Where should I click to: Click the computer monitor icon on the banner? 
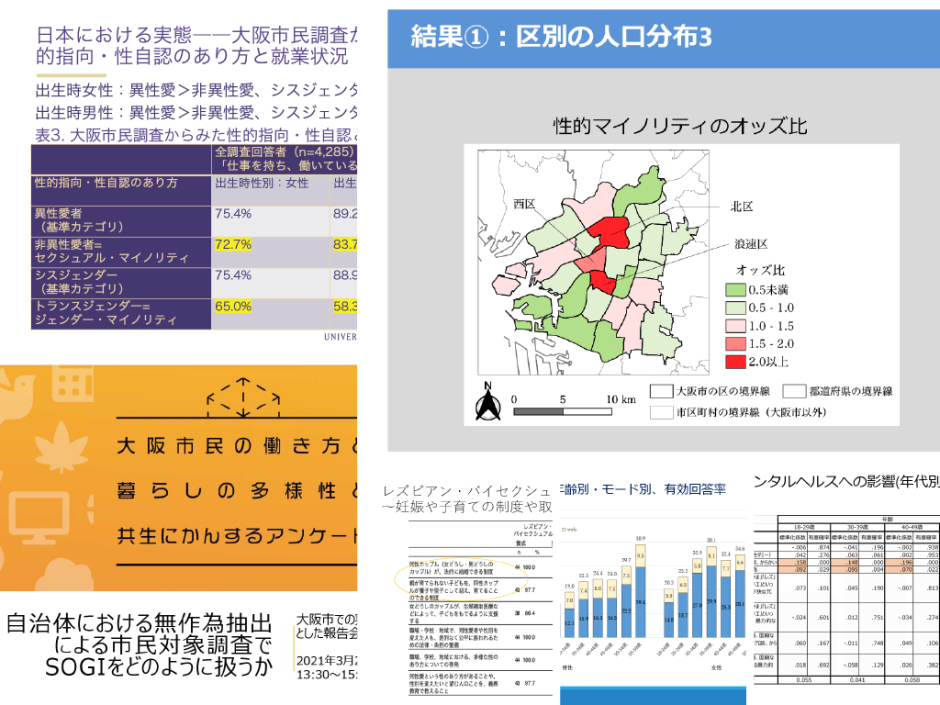coord(38,517)
